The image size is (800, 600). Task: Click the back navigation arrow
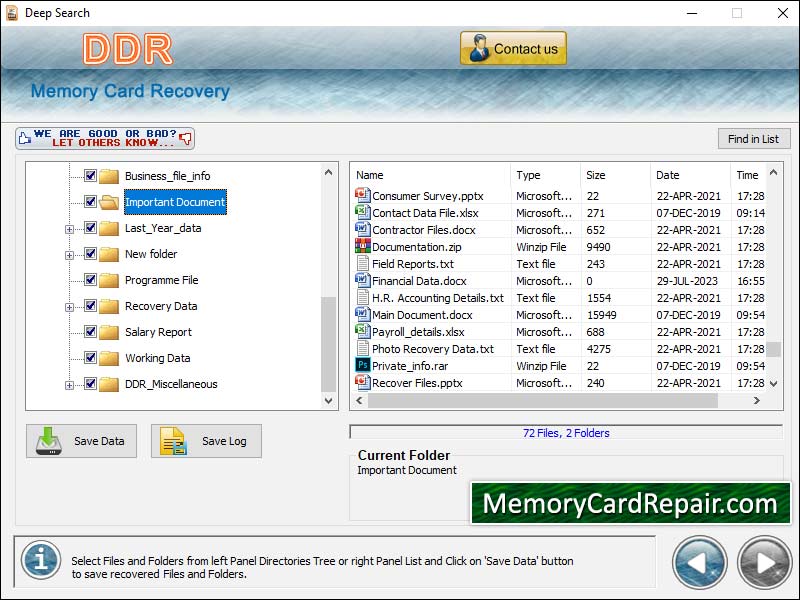point(700,562)
